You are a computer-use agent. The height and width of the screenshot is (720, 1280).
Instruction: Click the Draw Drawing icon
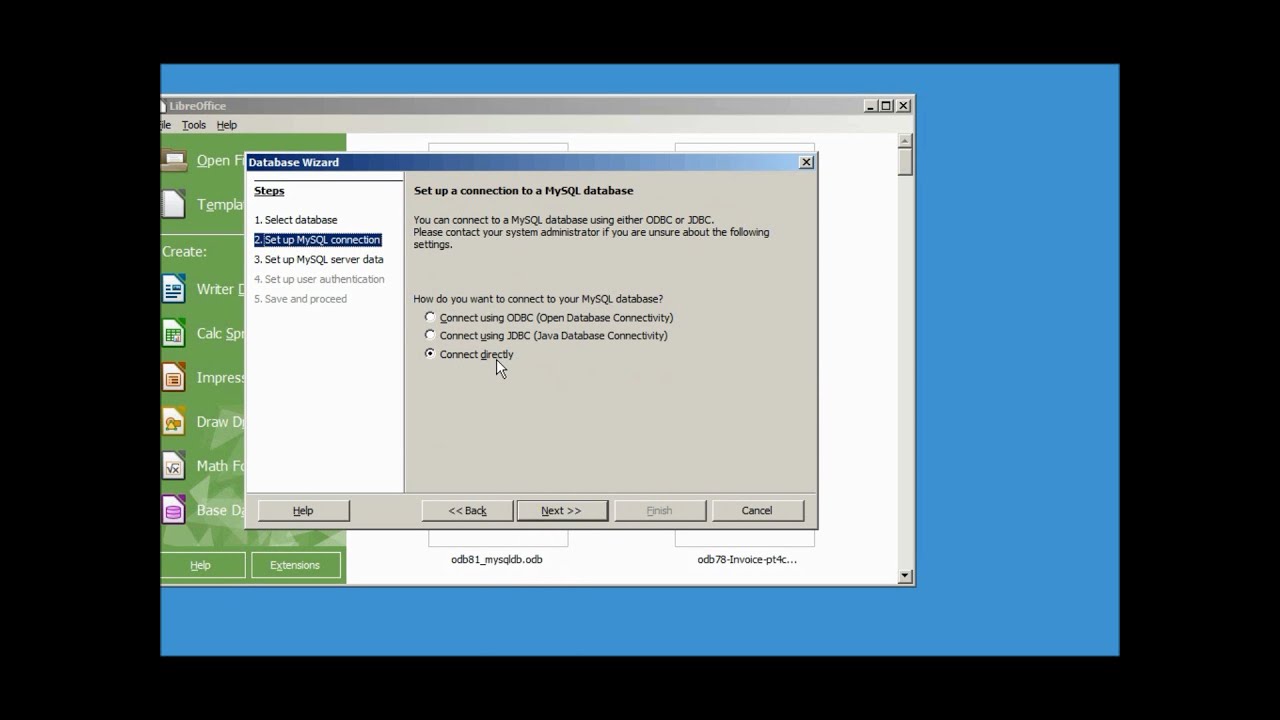pyautogui.click(x=174, y=421)
